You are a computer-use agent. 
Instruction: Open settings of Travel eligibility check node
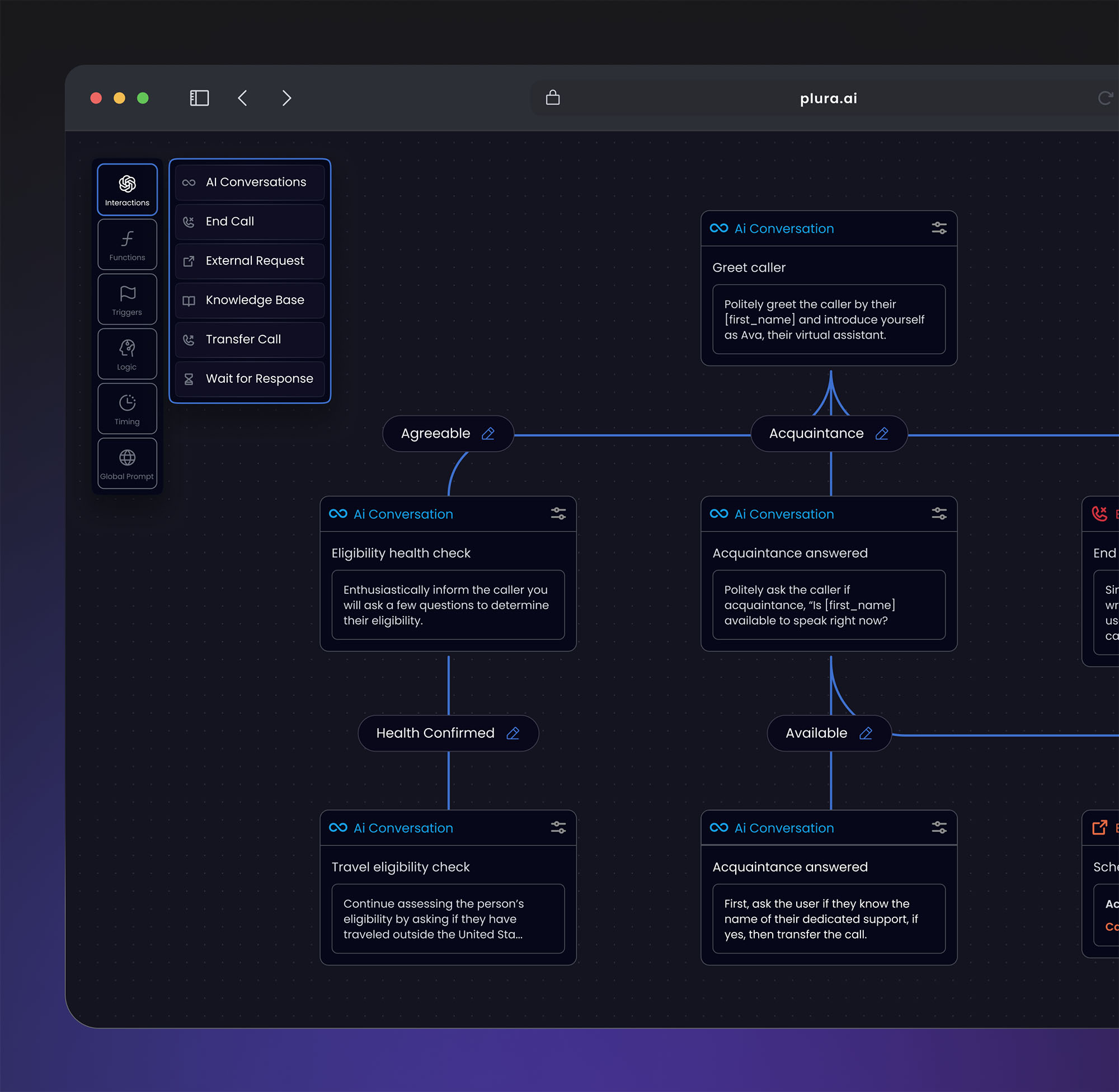coord(558,828)
